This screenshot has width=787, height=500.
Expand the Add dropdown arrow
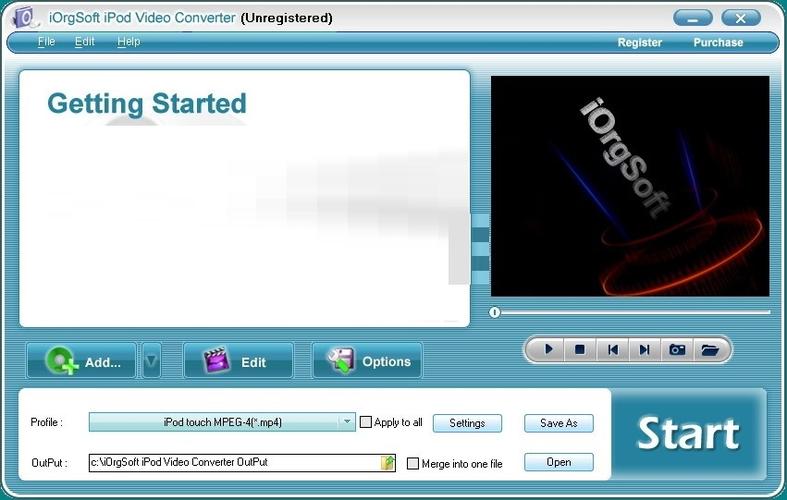pos(152,361)
